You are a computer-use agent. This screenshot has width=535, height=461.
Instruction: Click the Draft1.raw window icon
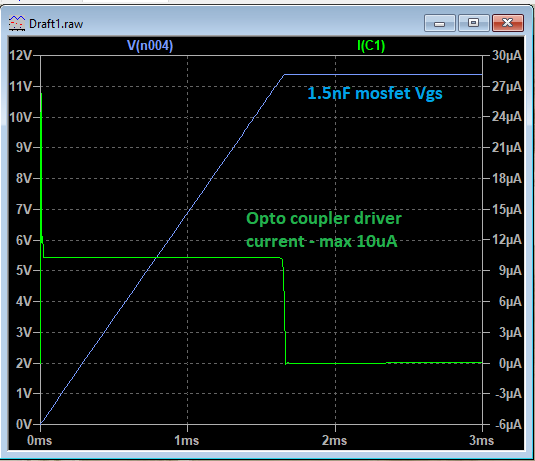17,24
